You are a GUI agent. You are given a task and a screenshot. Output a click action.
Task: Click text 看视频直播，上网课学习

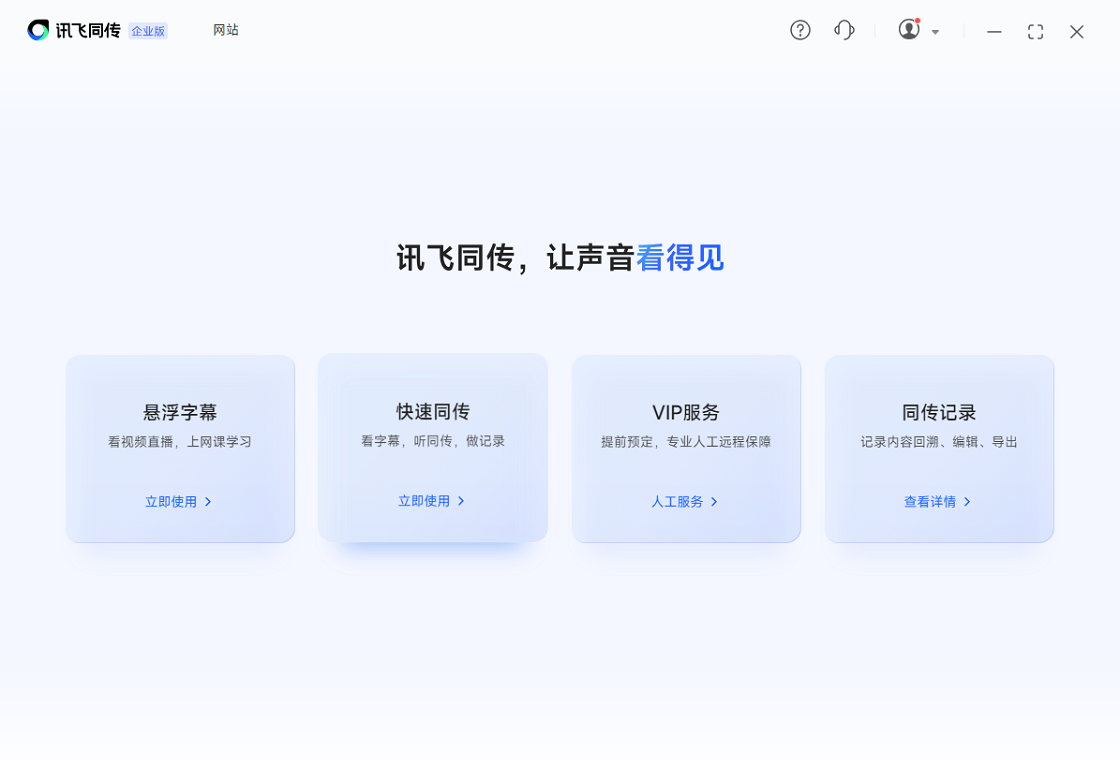point(180,441)
